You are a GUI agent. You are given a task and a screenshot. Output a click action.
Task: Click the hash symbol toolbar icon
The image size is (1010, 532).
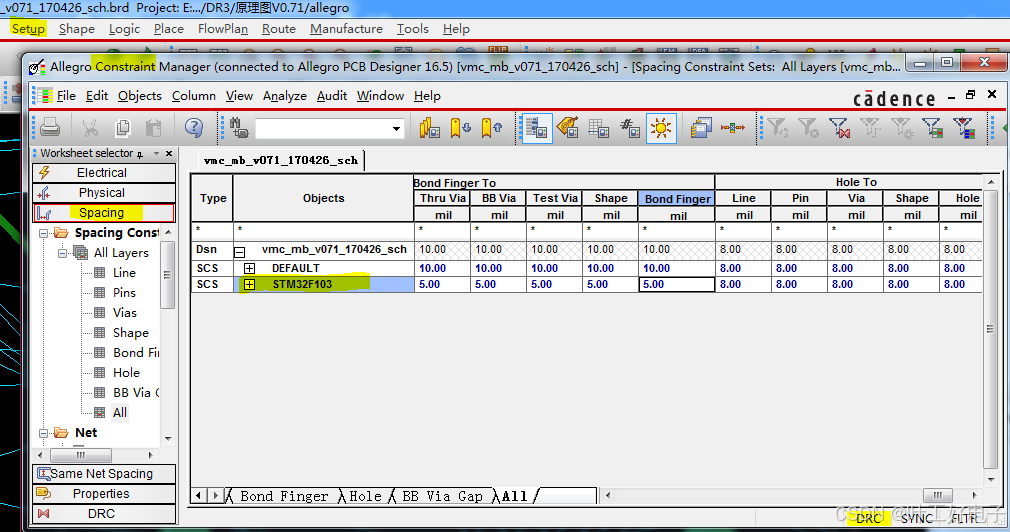tap(630, 128)
